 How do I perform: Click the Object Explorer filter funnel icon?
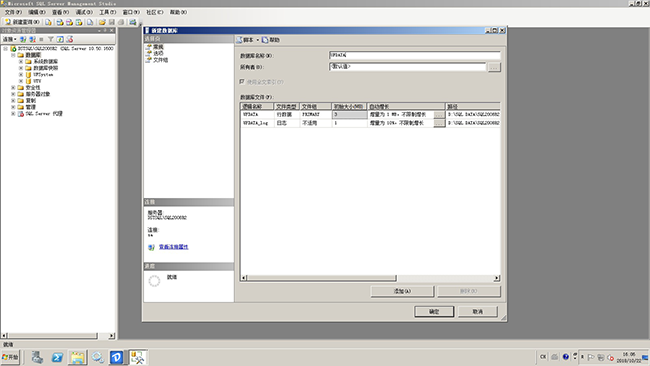click(x=51, y=39)
